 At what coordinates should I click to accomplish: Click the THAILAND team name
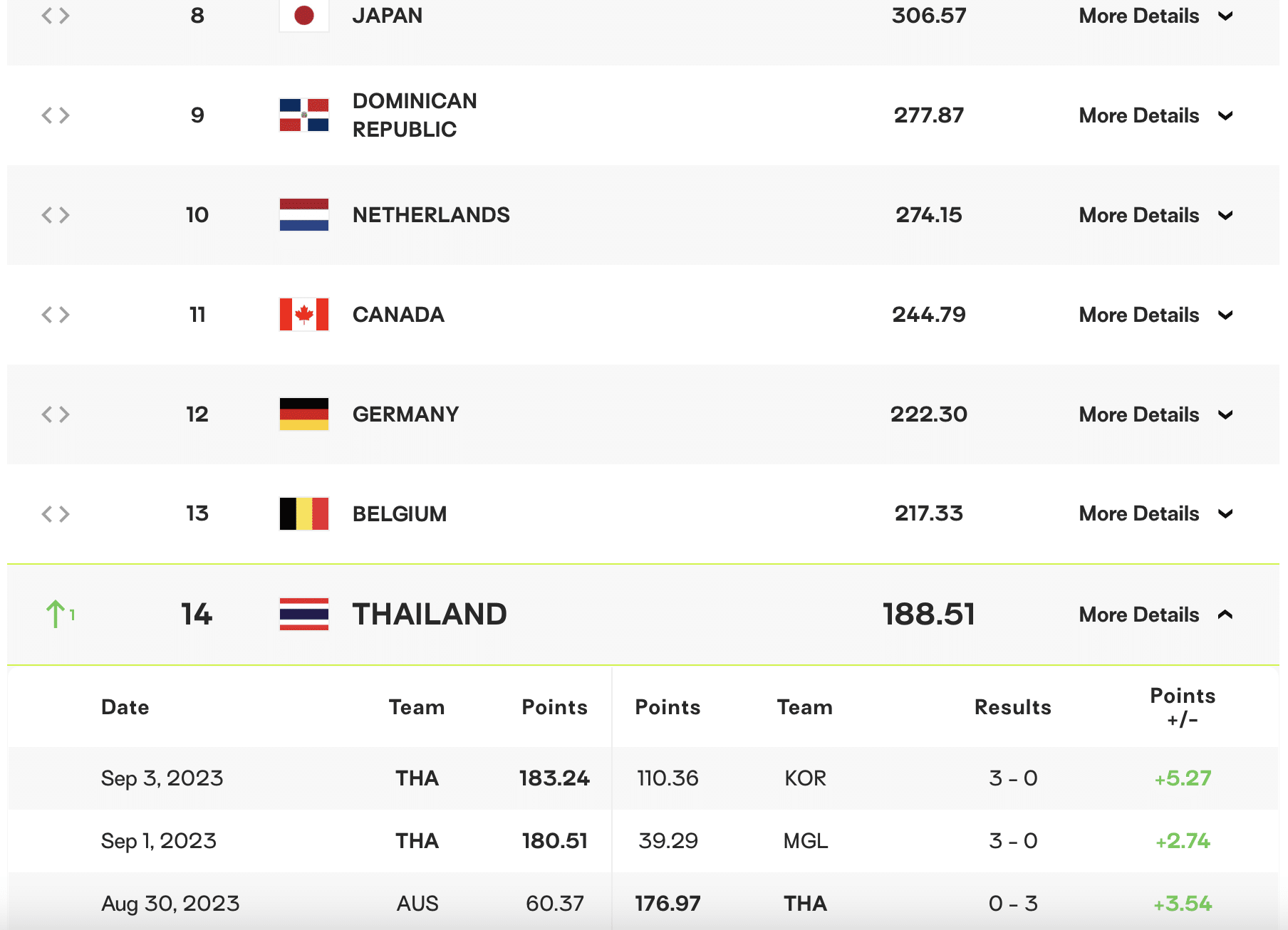[x=430, y=615]
